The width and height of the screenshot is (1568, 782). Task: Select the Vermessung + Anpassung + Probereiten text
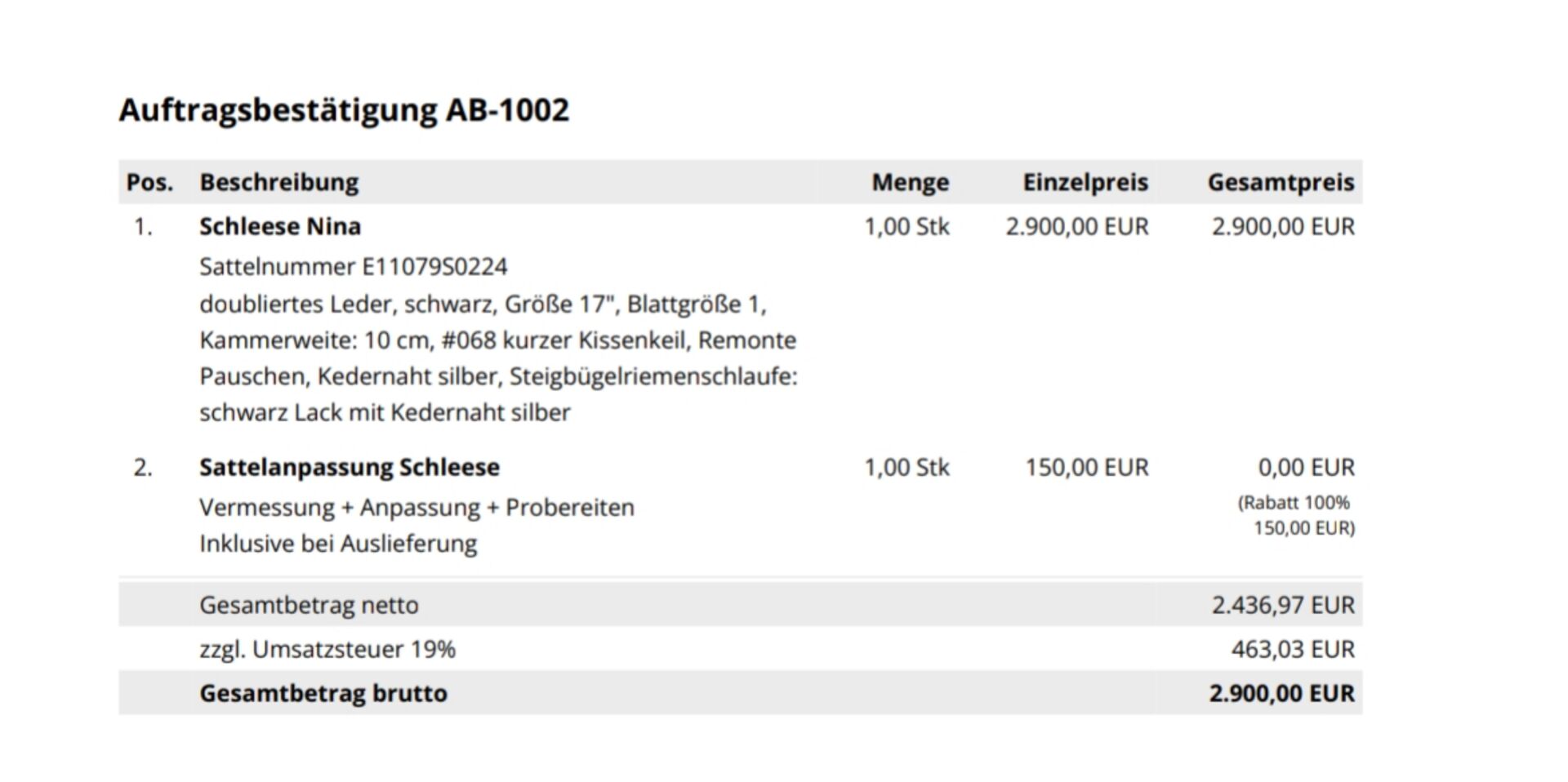tap(416, 508)
